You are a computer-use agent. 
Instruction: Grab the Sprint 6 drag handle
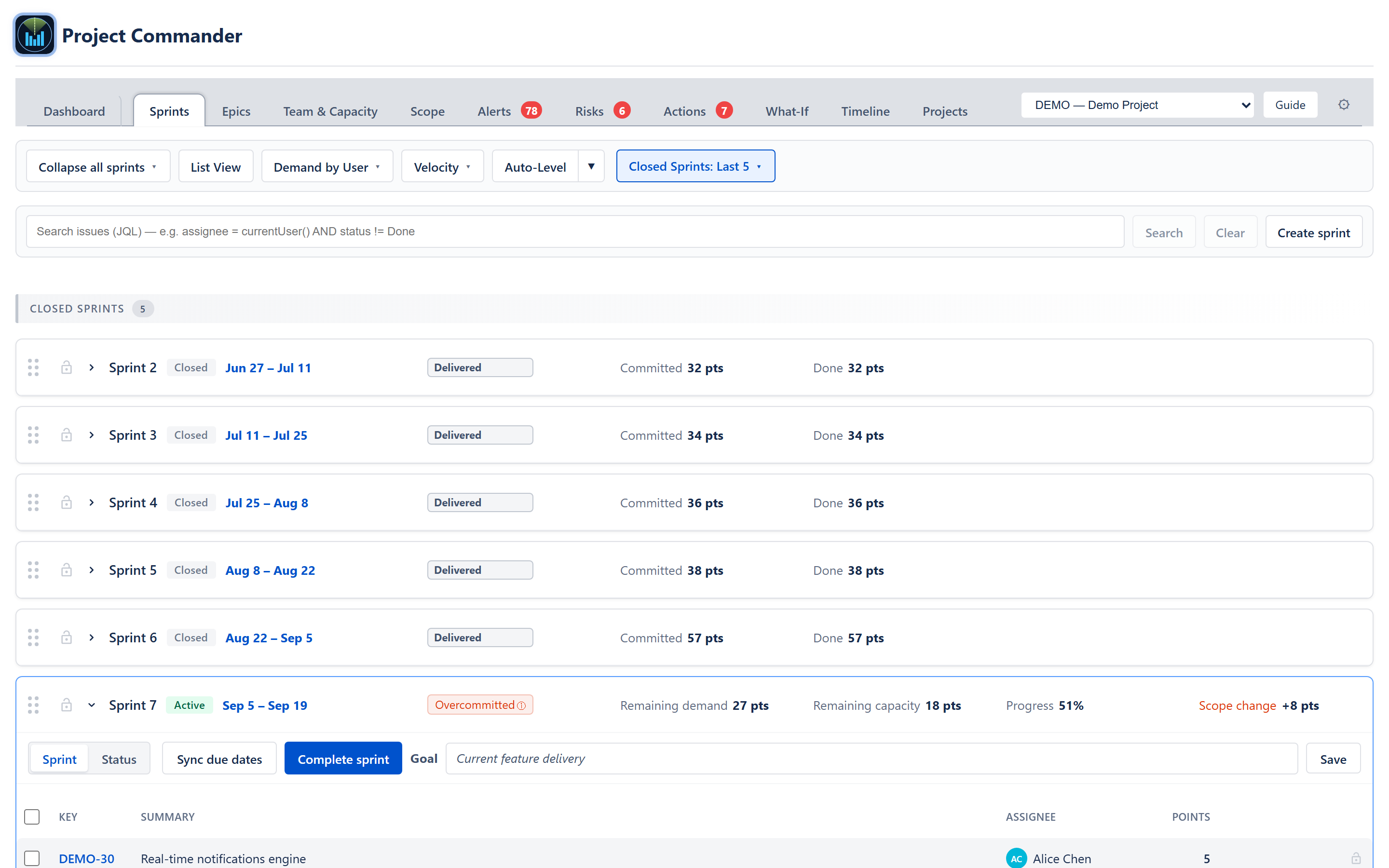(x=33, y=637)
